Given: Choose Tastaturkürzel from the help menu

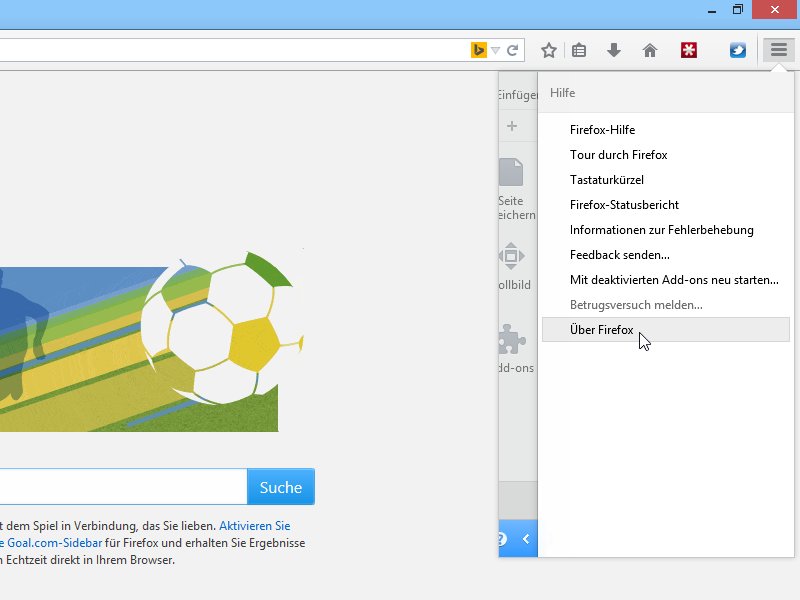Looking at the screenshot, I should (x=666, y=180).
